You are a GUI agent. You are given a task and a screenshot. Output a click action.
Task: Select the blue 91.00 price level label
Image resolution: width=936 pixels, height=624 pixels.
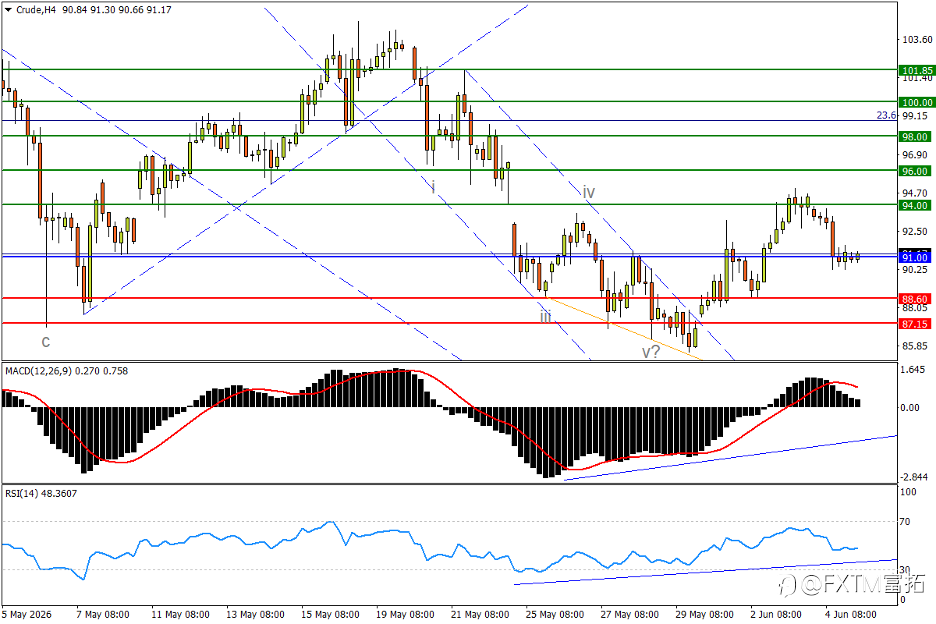pos(915,257)
